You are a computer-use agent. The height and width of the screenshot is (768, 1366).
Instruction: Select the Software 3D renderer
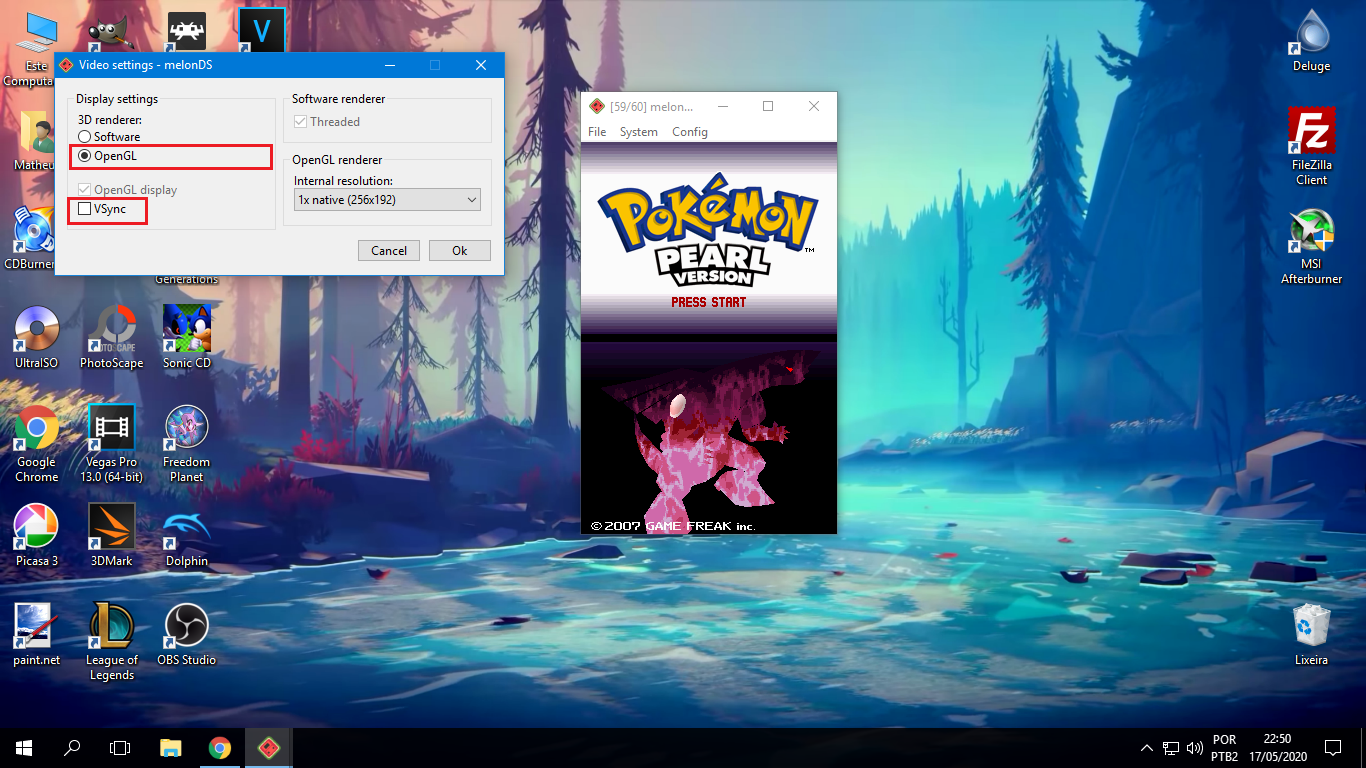[x=85, y=137]
